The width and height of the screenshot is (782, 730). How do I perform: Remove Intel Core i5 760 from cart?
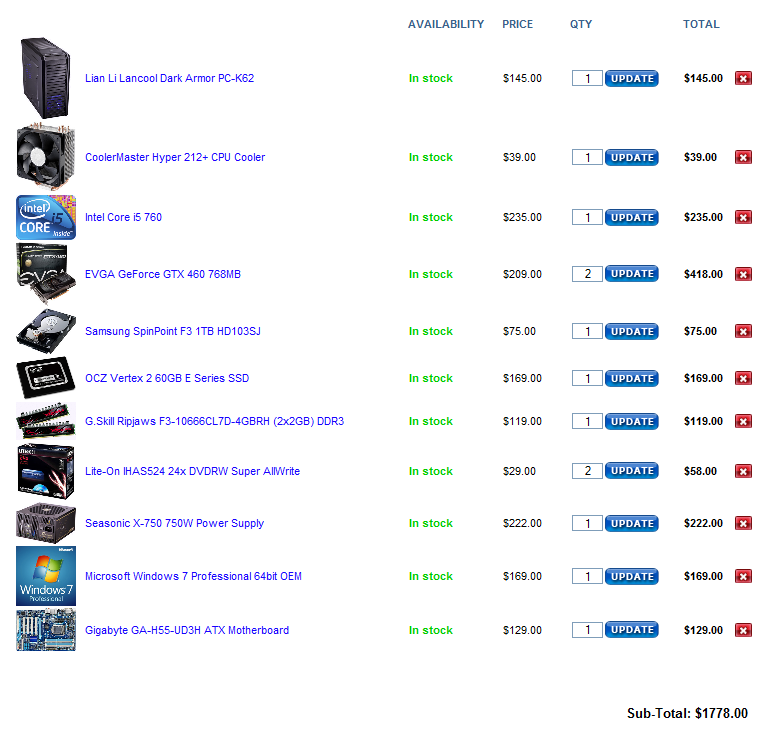743,217
